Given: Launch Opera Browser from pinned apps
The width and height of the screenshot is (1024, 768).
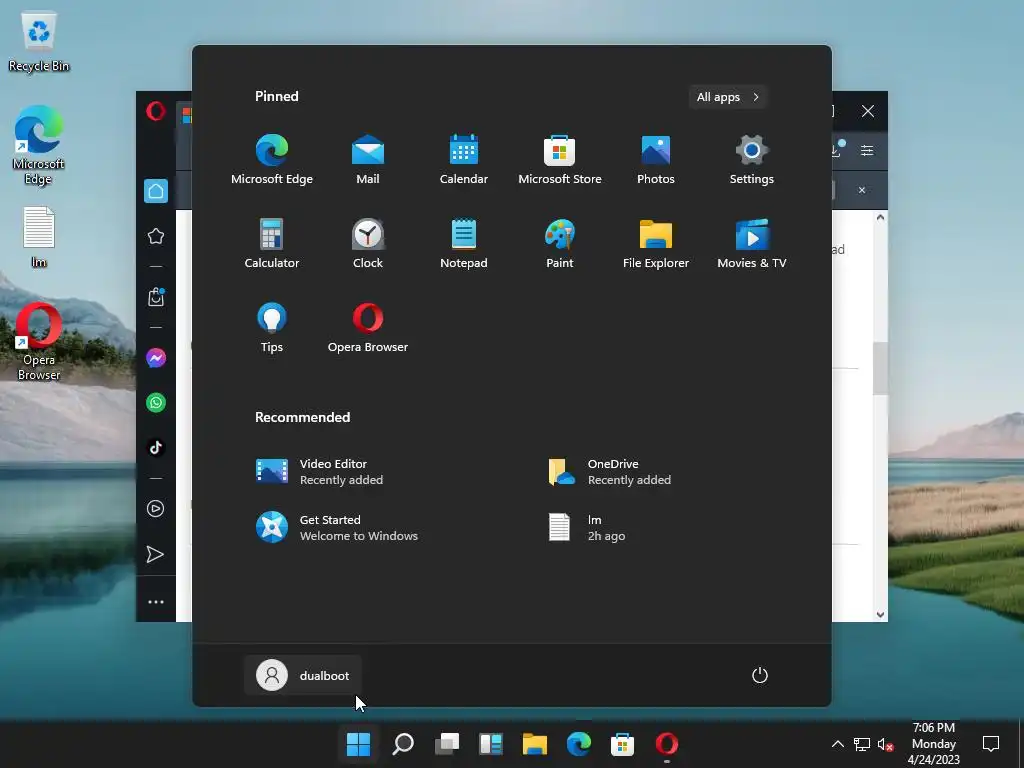Looking at the screenshot, I should [x=368, y=328].
